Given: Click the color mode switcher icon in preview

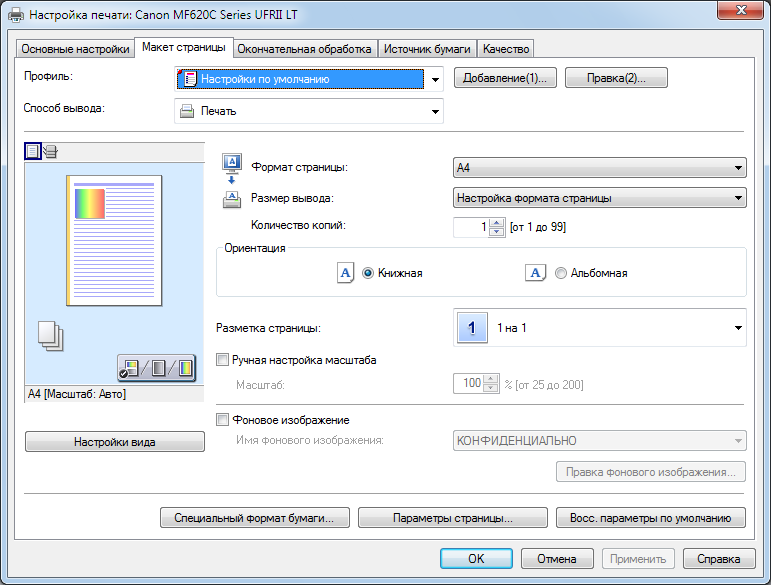Looking at the screenshot, I should tap(156, 368).
